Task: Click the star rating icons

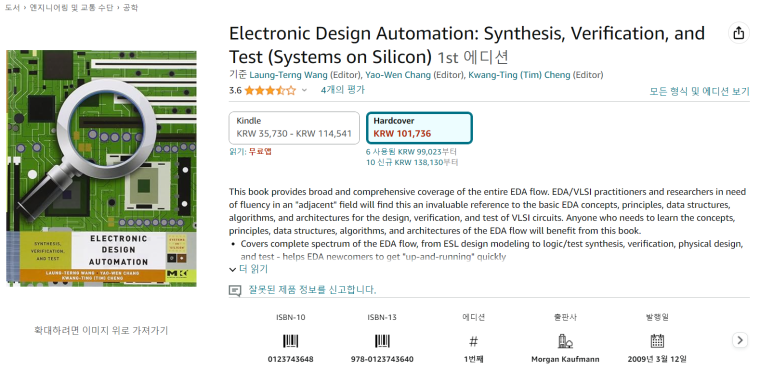Action: pos(270,90)
